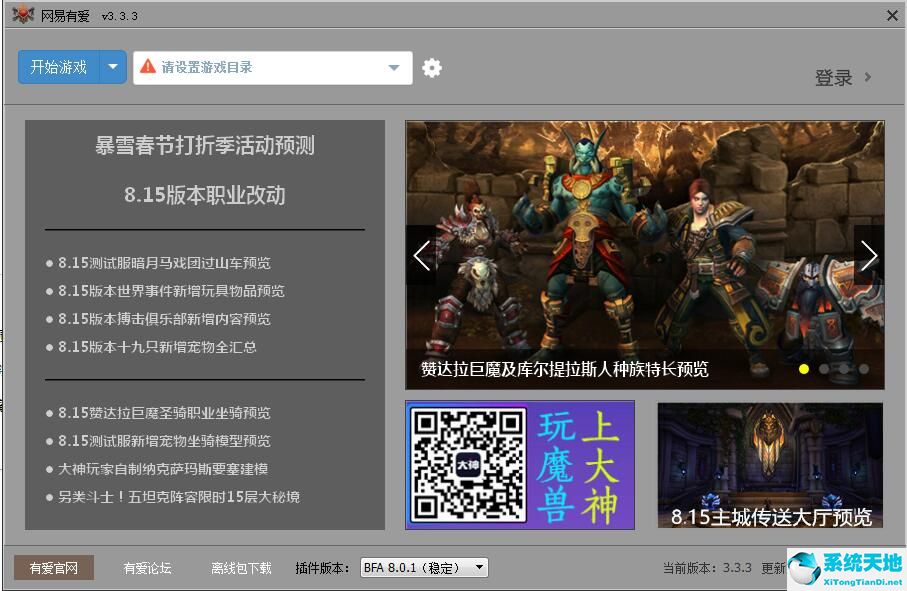Screen dimensions: 907x591
Task: Show next carousel slide with right arrow
Action: click(x=869, y=255)
